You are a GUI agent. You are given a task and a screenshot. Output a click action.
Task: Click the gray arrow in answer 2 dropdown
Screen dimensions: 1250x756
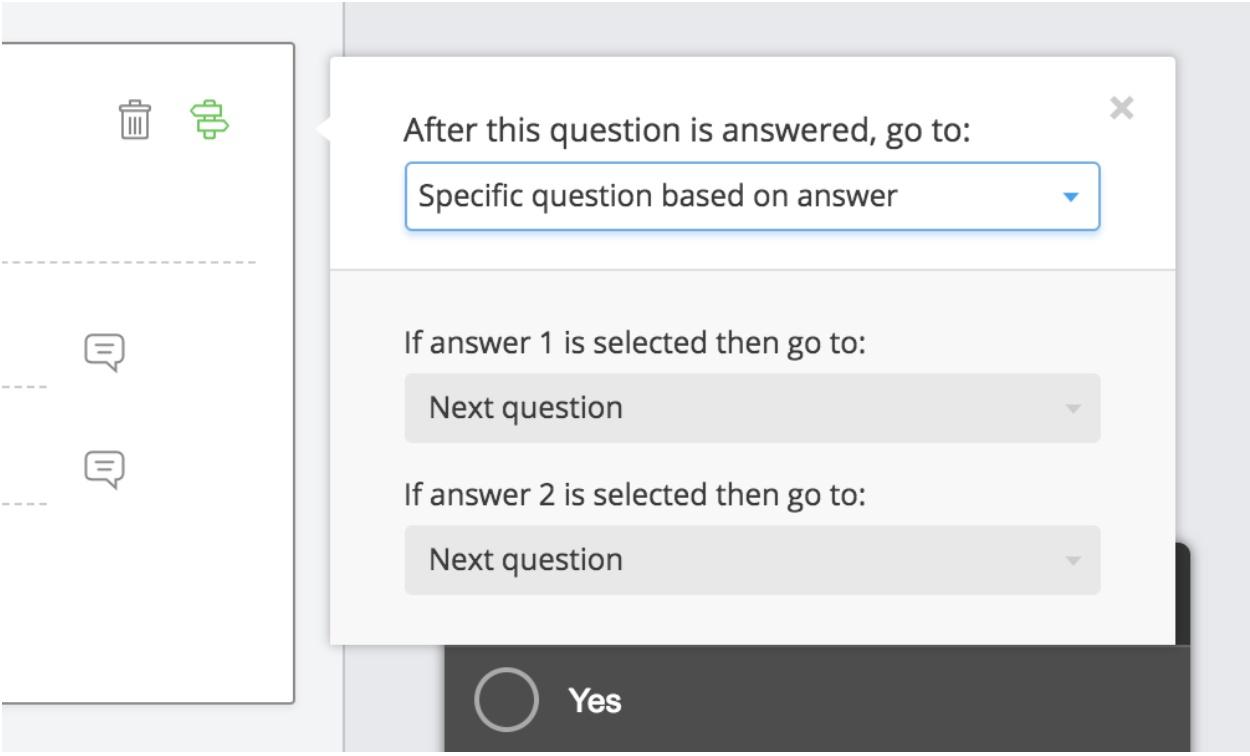(1073, 561)
